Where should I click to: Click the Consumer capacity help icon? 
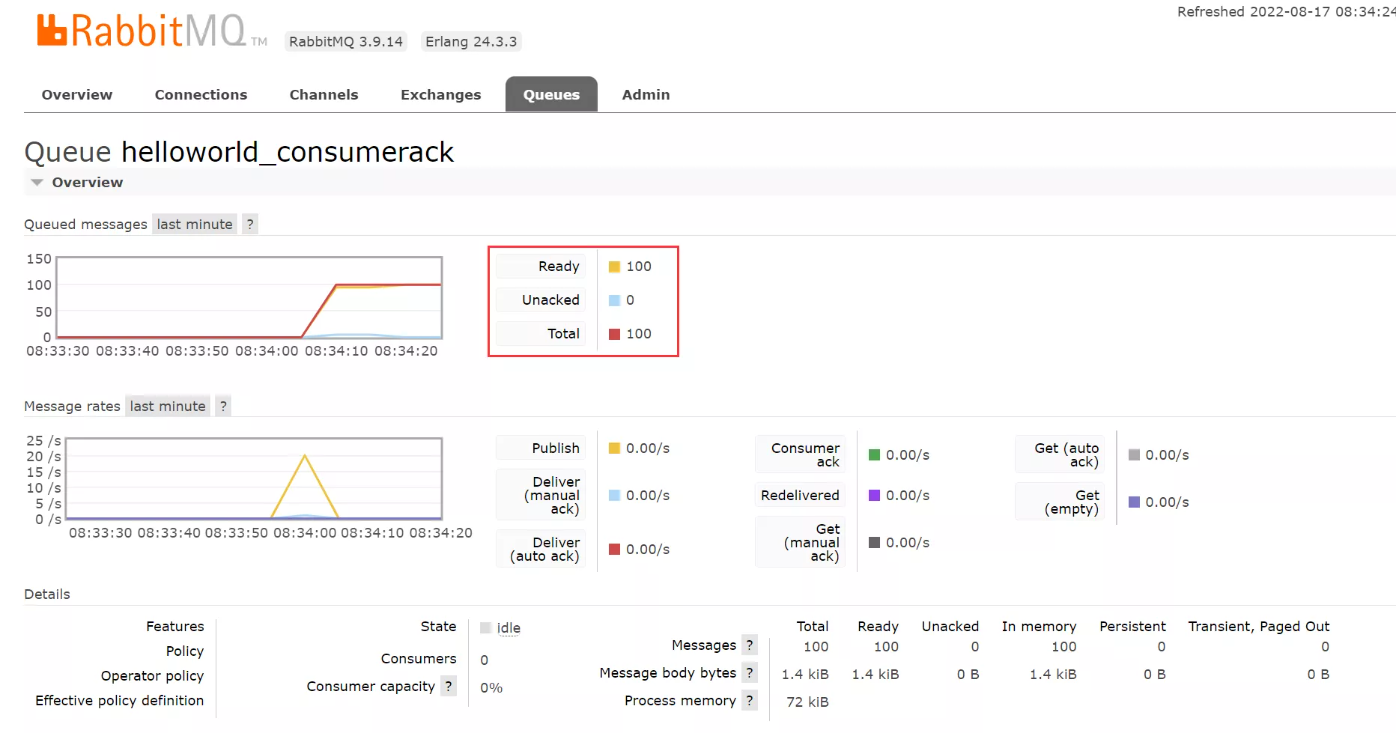pyautogui.click(x=449, y=687)
